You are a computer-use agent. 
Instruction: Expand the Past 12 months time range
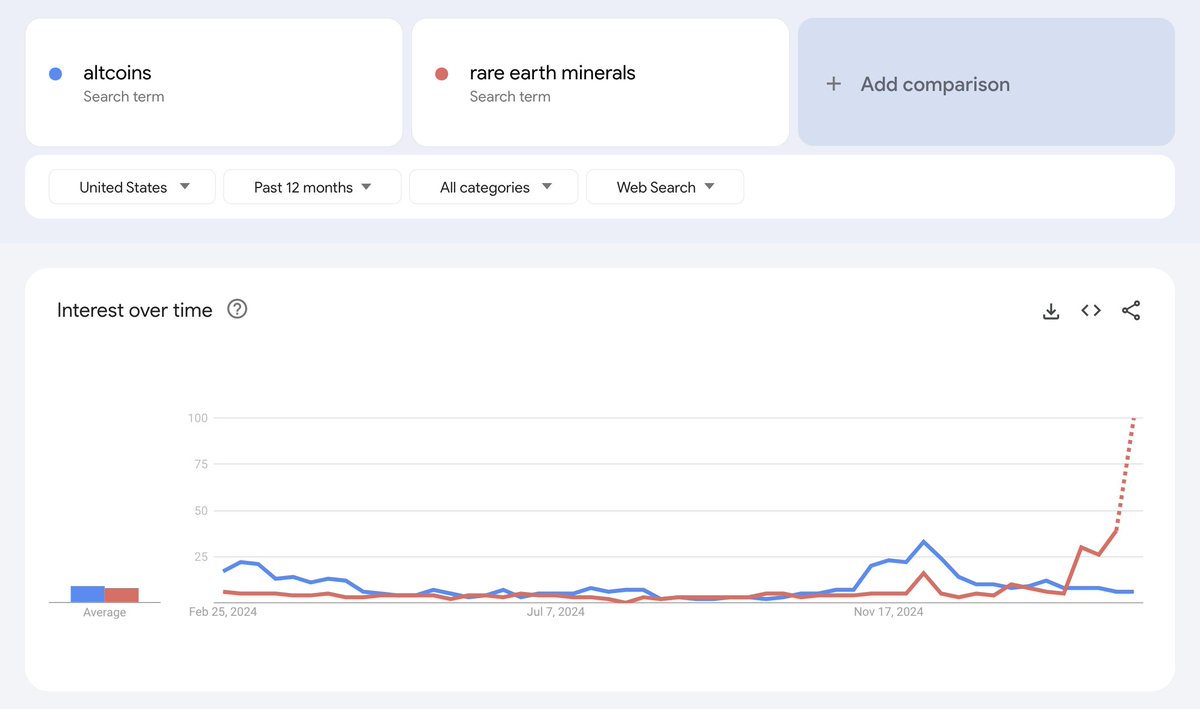(x=312, y=187)
